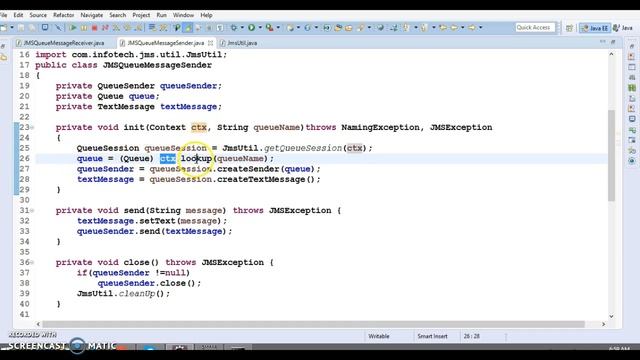Toggle Use Step Filters toolbar button
The image size is (640, 360).
[x=163, y=28]
